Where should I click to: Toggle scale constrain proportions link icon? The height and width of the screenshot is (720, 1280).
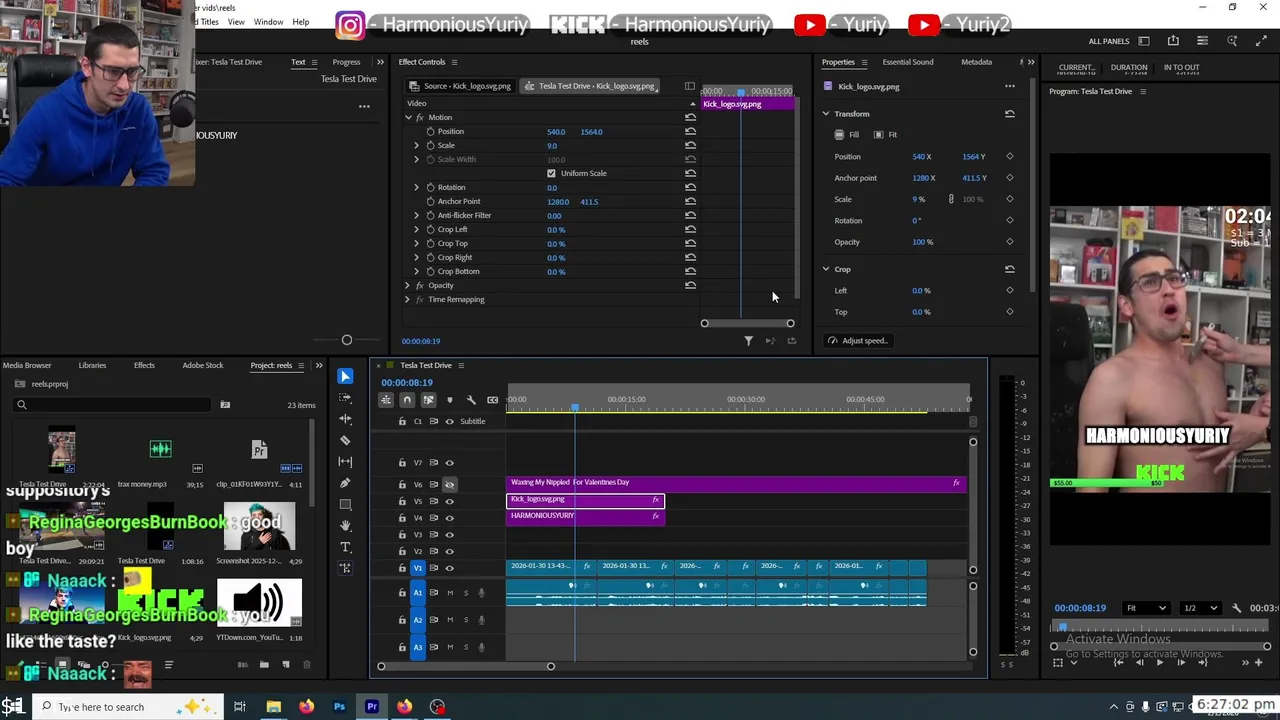[x=951, y=199]
